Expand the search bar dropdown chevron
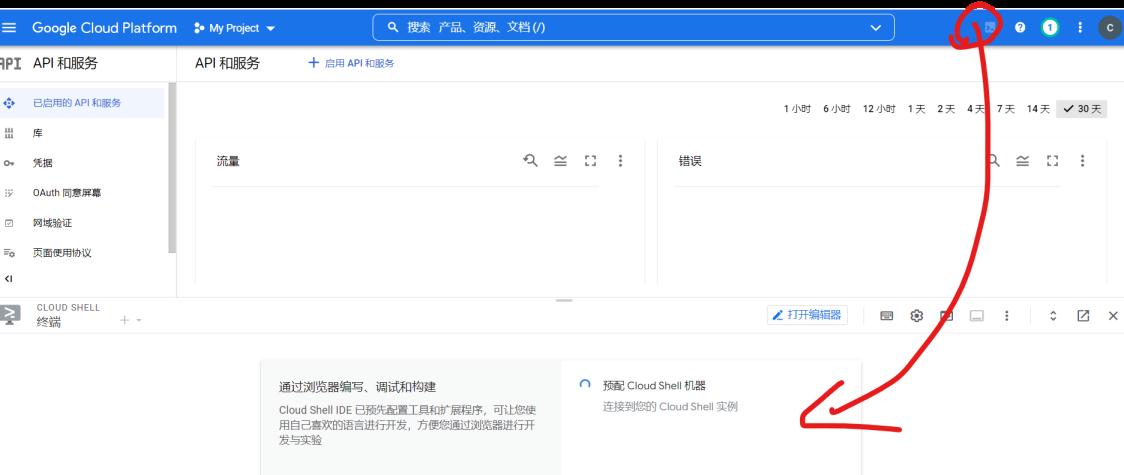The height and width of the screenshot is (475, 1124). click(875, 28)
